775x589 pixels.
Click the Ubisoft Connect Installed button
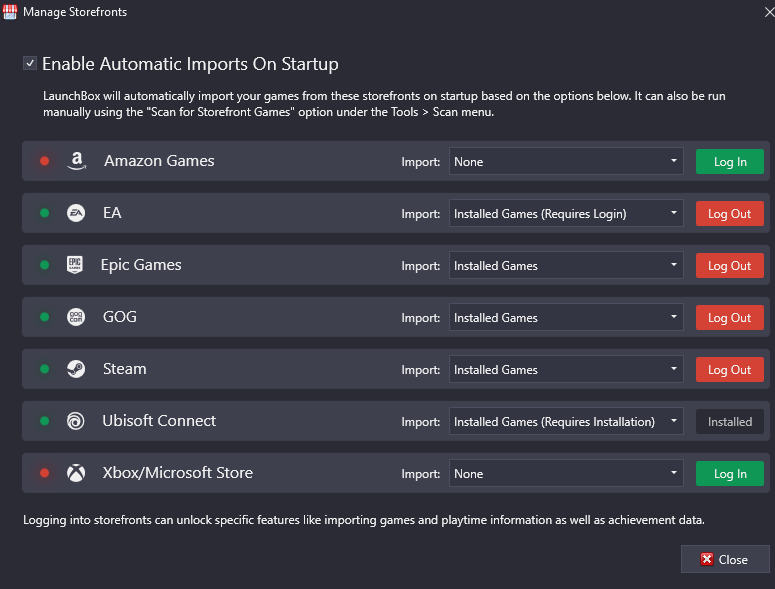click(730, 421)
